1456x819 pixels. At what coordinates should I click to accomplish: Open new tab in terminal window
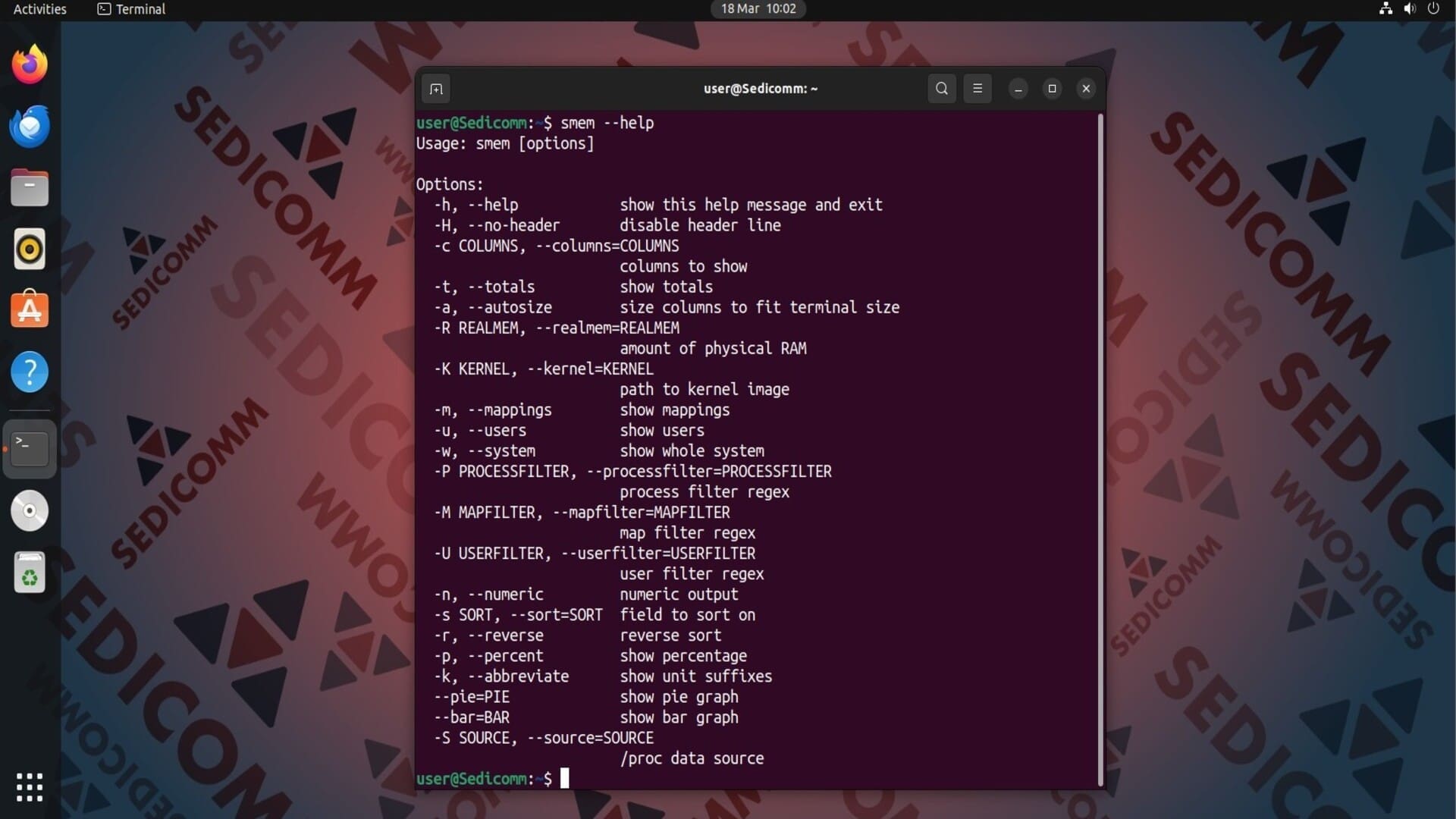(436, 89)
